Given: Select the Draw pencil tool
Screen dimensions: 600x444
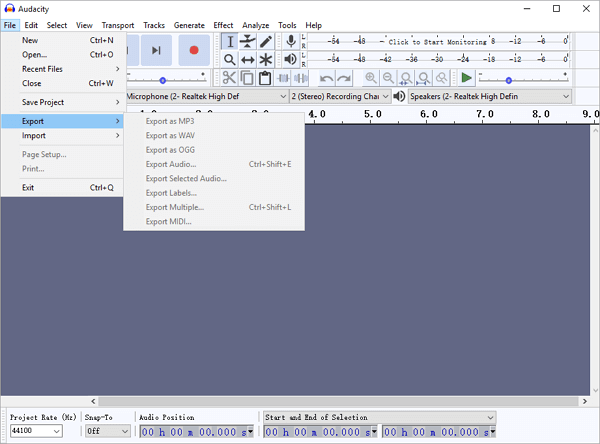Looking at the screenshot, I should [265, 41].
